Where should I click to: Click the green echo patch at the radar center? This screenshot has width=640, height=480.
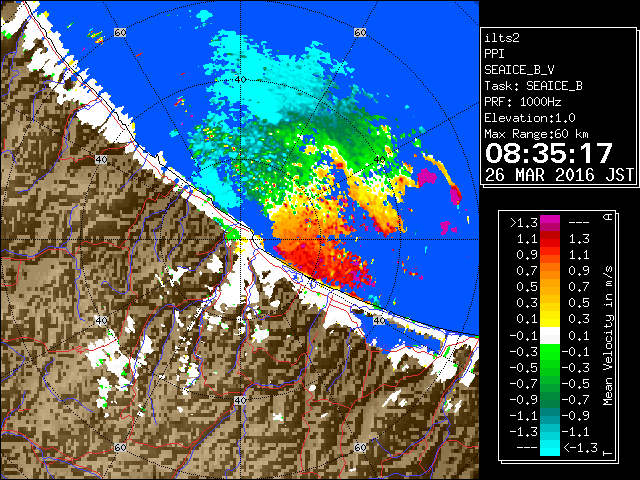[x=232, y=233]
